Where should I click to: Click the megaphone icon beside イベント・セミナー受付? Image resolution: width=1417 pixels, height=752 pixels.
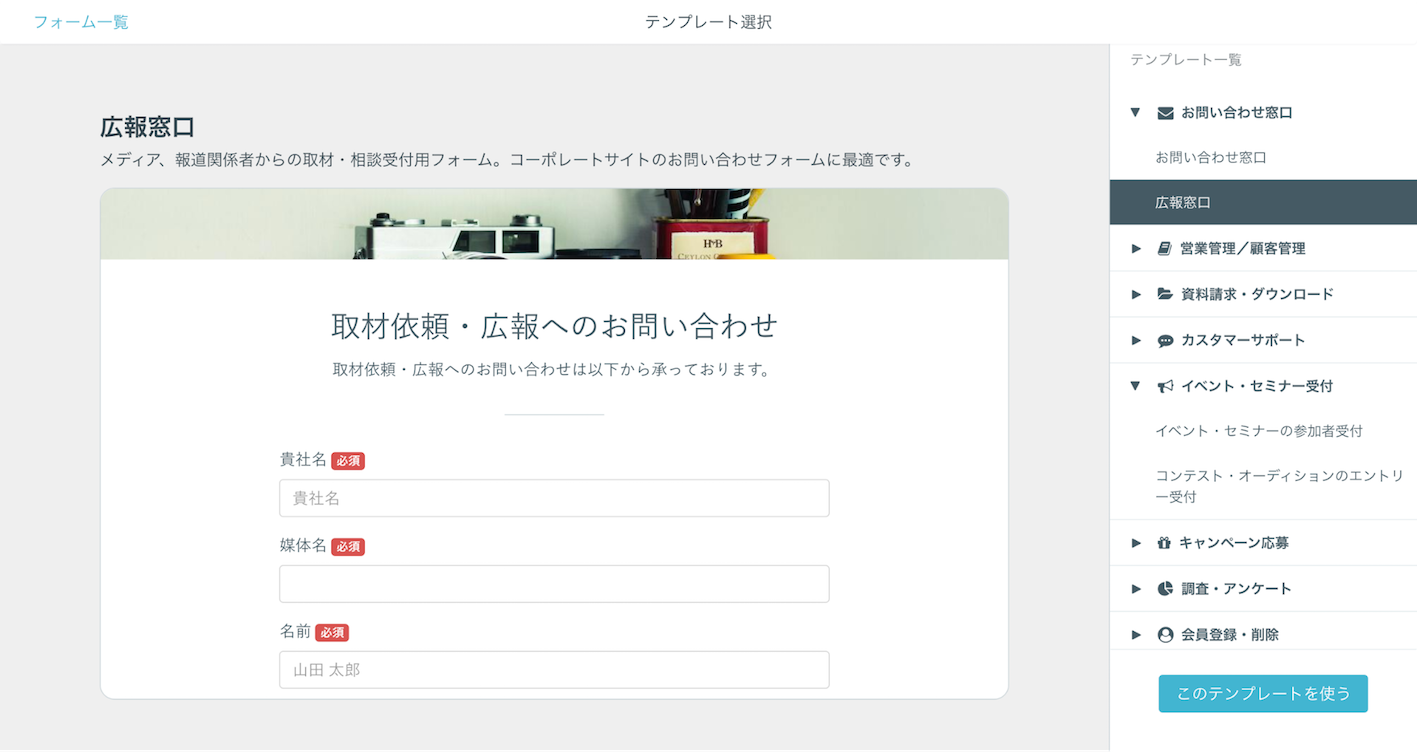[x=1163, y=386]
